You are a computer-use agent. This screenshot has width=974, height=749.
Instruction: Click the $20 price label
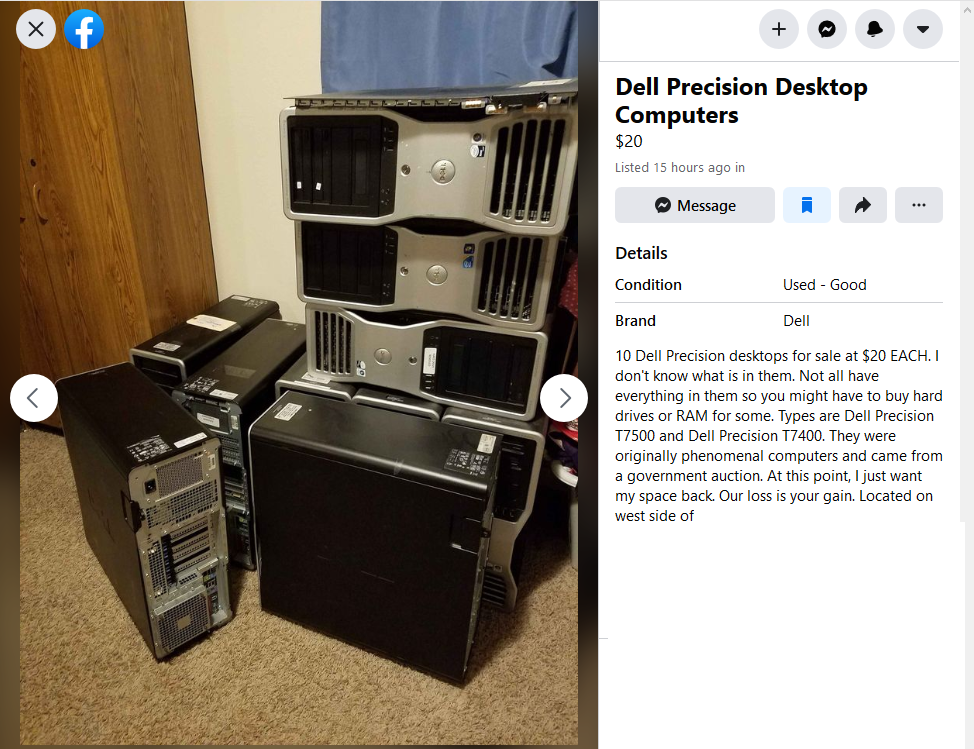pyautogui.click(x=629, y=142)
